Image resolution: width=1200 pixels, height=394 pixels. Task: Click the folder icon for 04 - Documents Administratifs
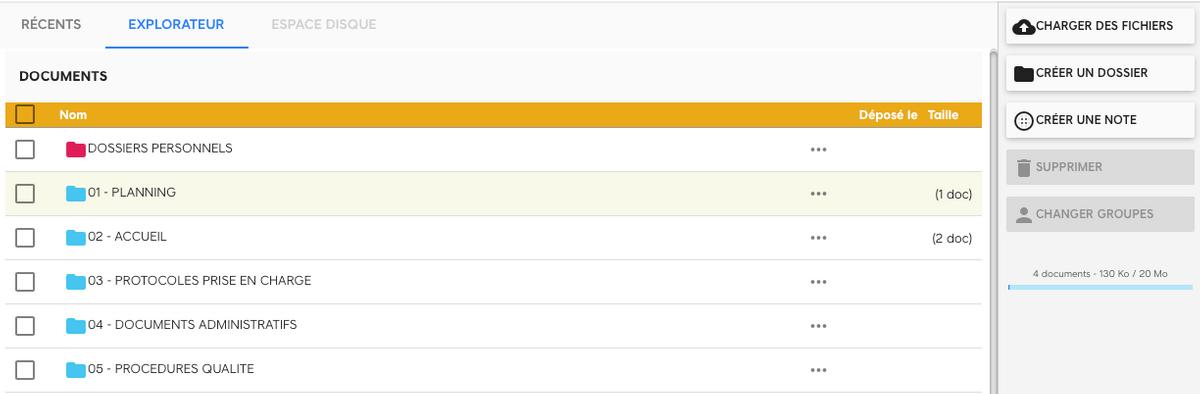point(76,325)
